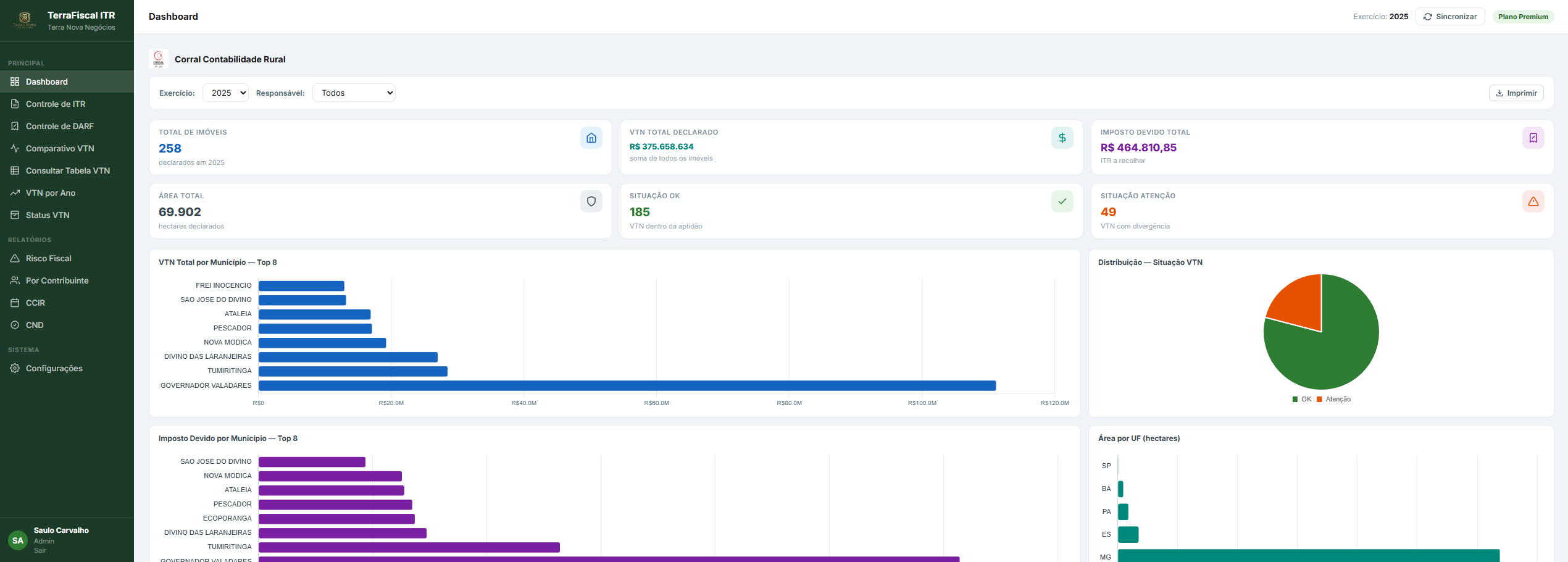Click the bookmark icon on Imposto Devido Total card

1533,138
